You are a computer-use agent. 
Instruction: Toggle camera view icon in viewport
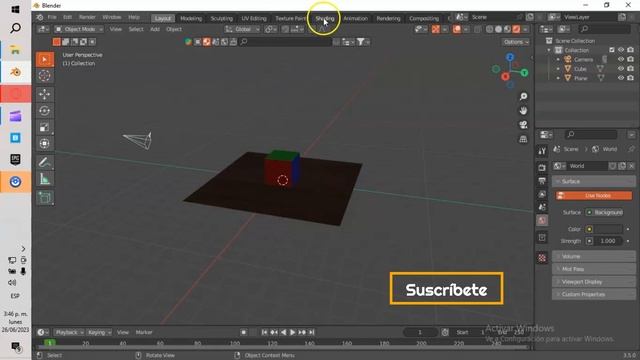[x=523, y=125]
